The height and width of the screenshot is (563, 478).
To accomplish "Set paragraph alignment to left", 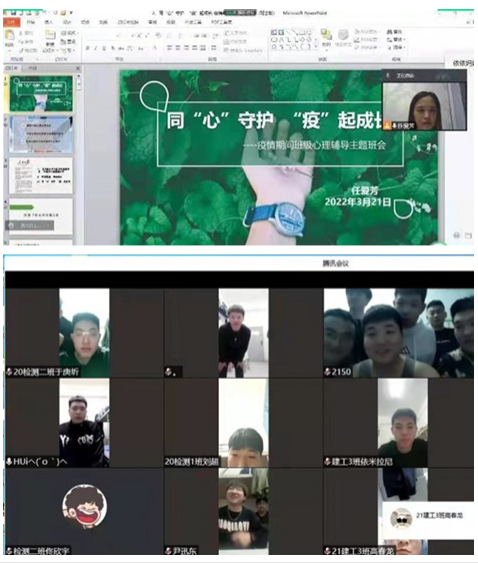I will [170, 48].
